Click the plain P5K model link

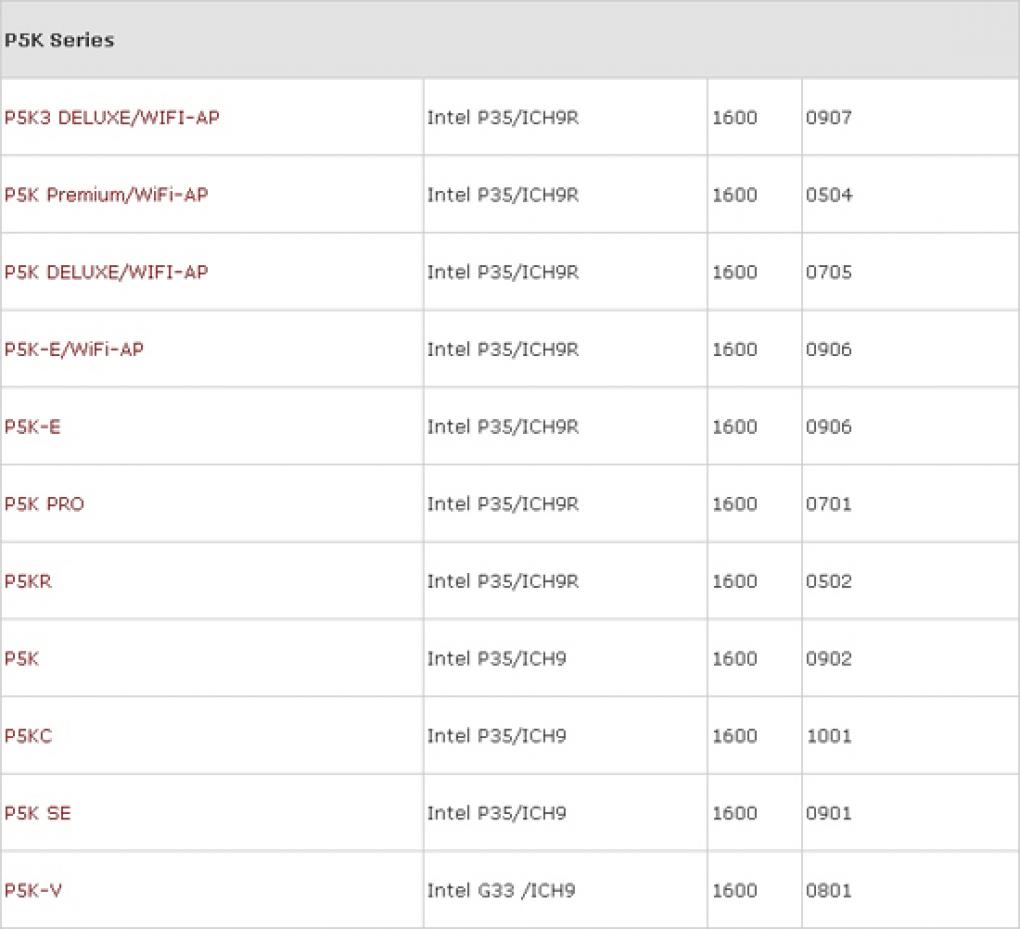(x=21, y=658)
